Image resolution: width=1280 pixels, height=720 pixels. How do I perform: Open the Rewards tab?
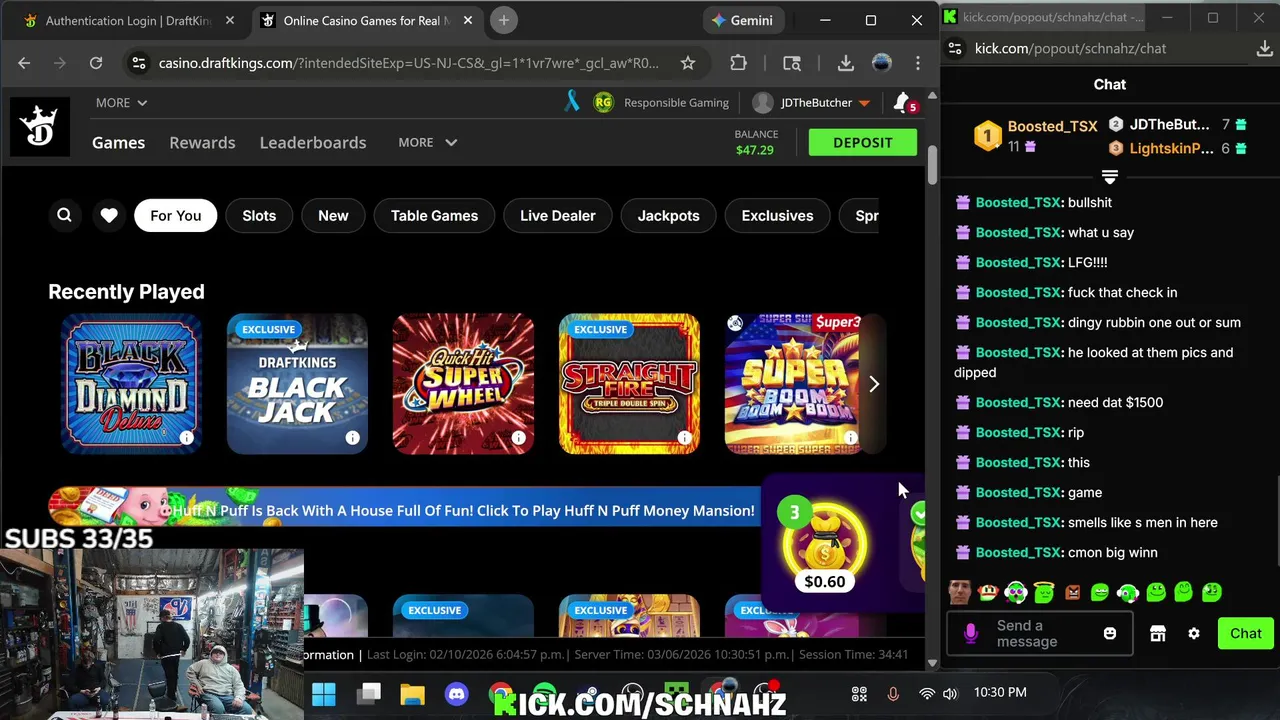tap(202, 142)
